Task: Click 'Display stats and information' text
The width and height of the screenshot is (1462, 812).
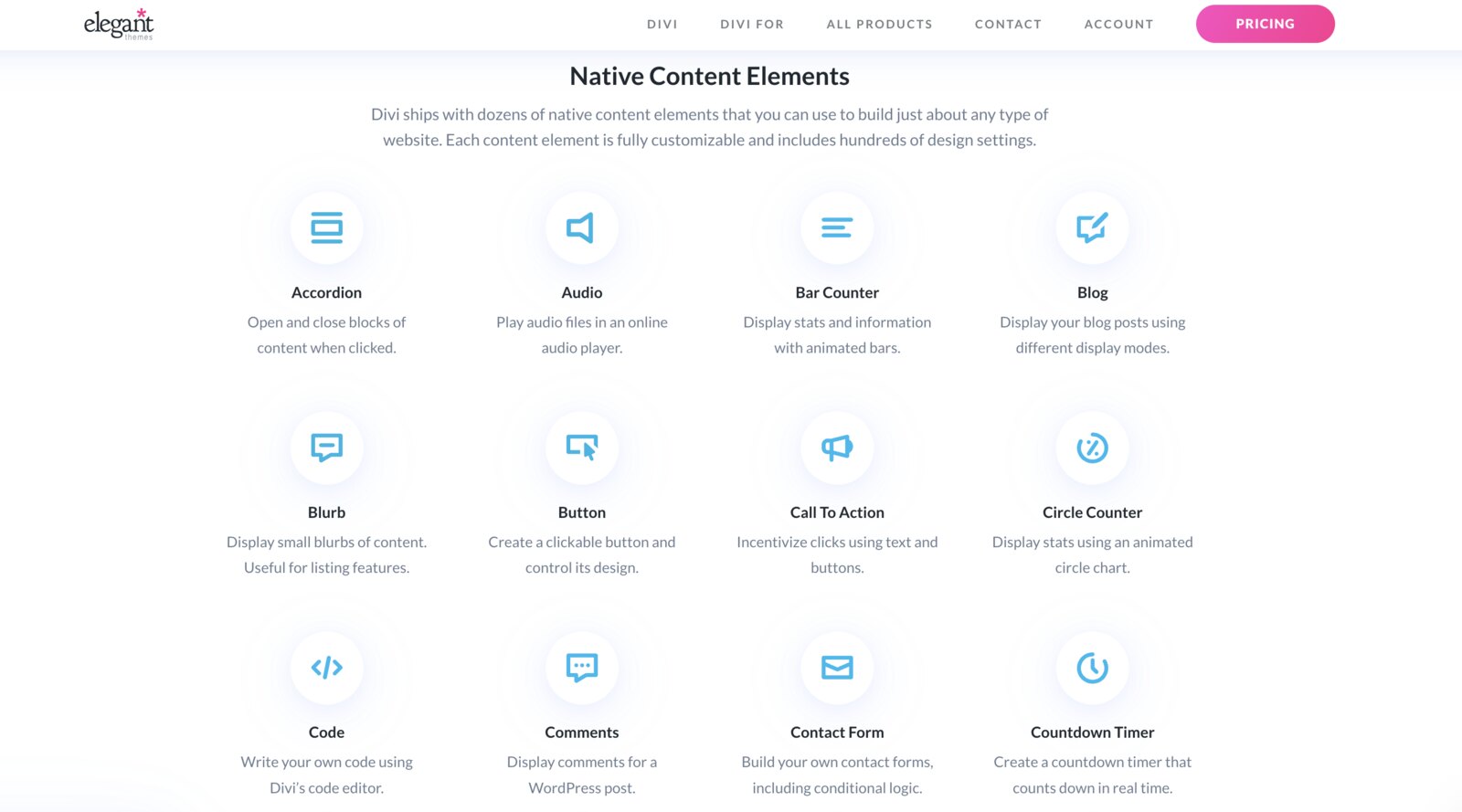Action: tap(837, 322)
